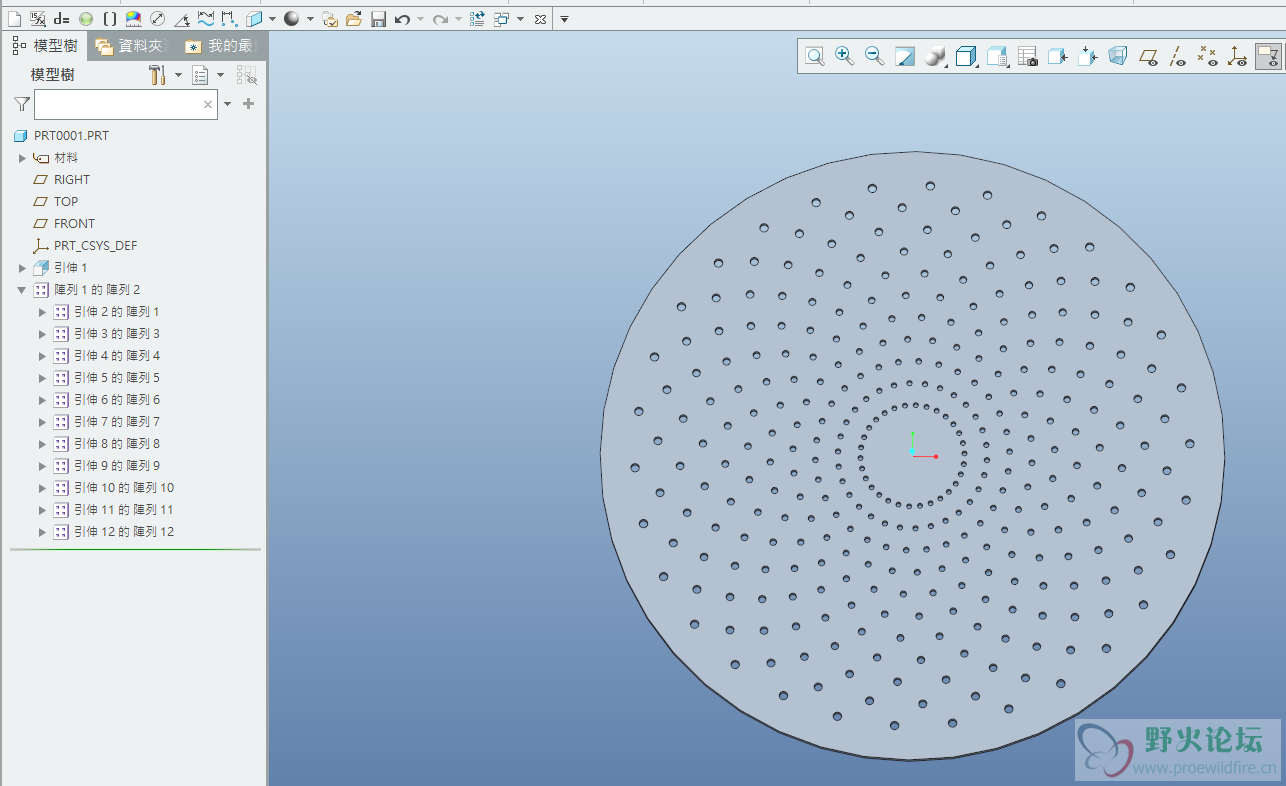The height and width of the screenshot is (786, 1286).
Task: Select the TOP datum plane
Action: [66, 202]
